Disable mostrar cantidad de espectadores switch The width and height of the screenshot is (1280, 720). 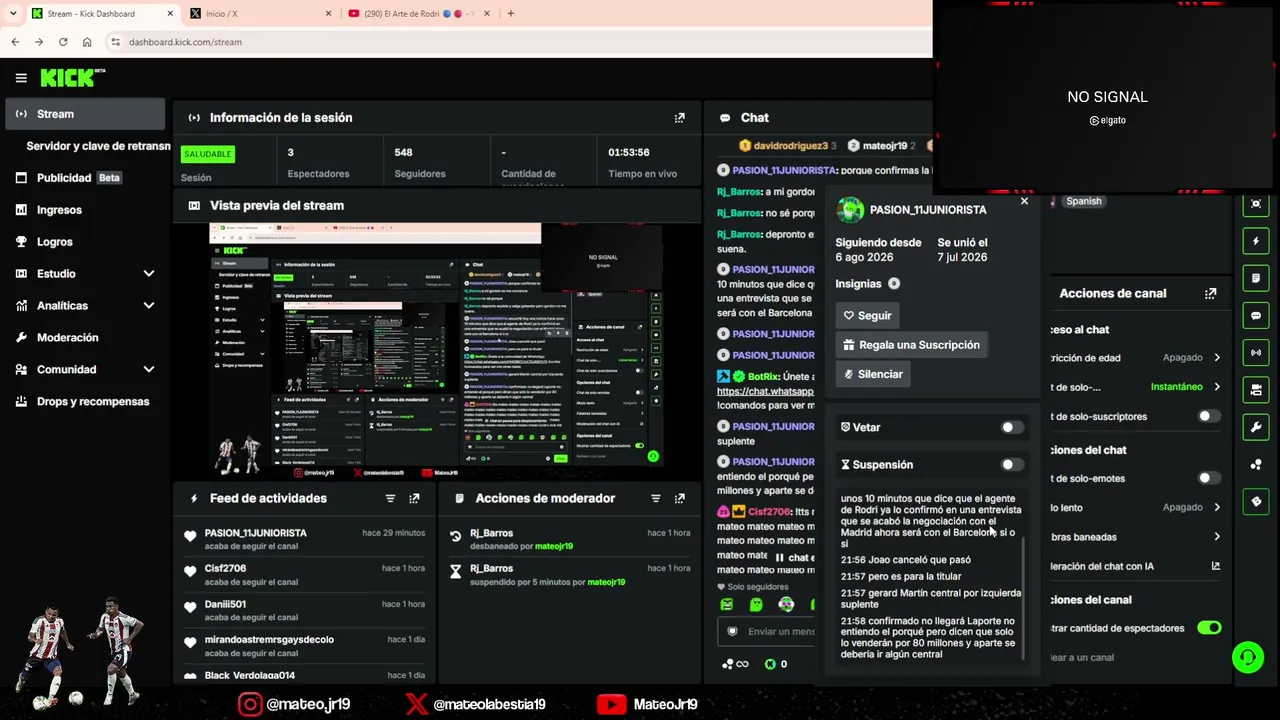1209,628
